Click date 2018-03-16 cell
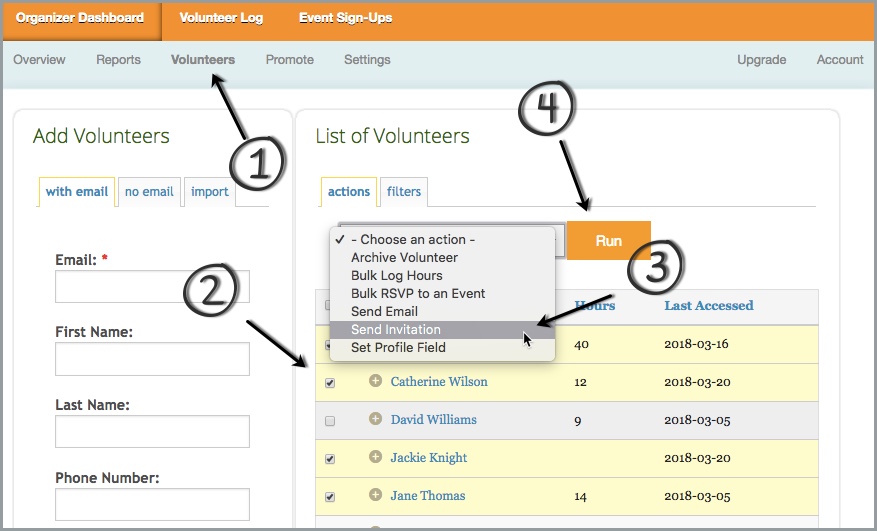The width and height of the screenshot is (877, 531). point(696,344)
